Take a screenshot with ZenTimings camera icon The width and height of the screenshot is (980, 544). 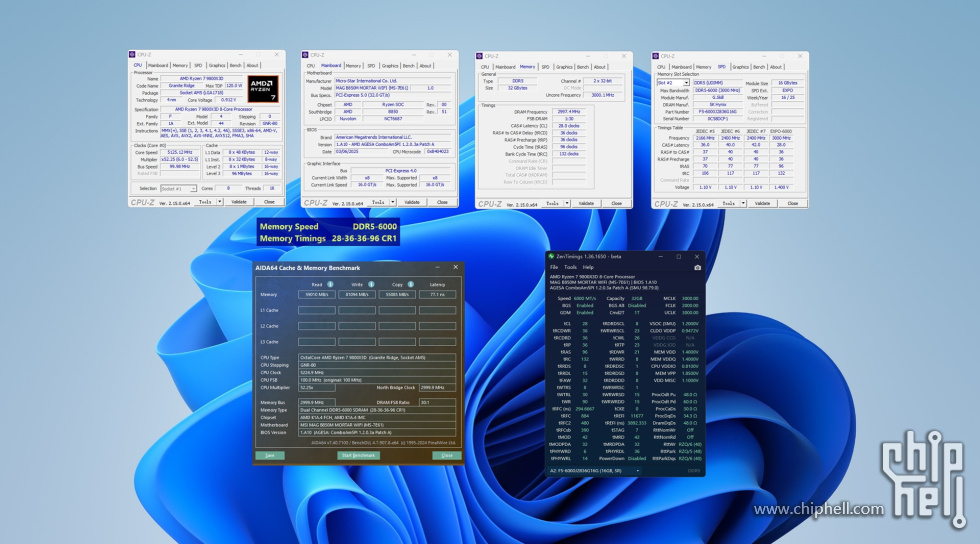click(x=698, y=268)
